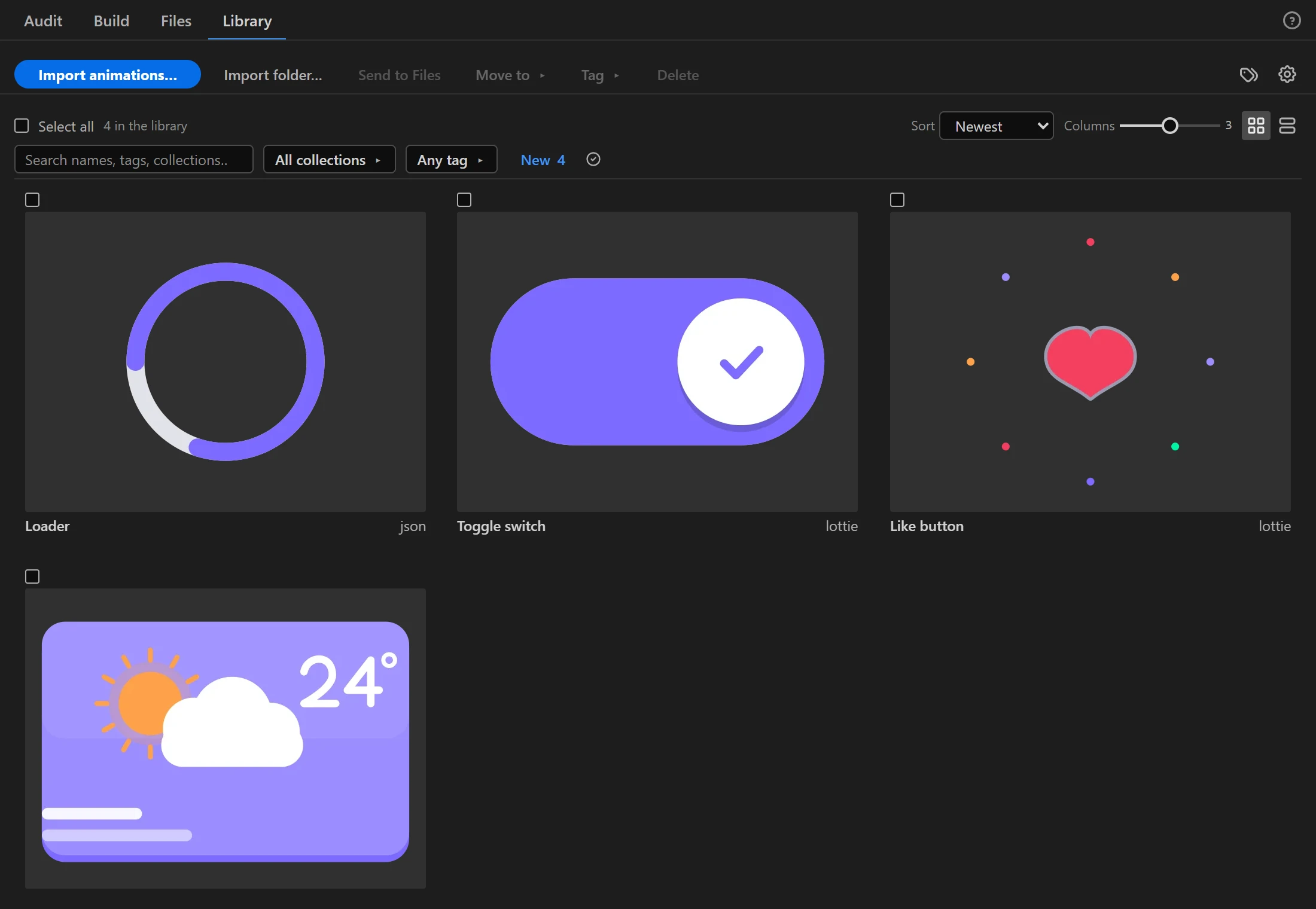1316x909 pixels.
Task: Switch to list view icon
Action: [x=1287, y=126]
